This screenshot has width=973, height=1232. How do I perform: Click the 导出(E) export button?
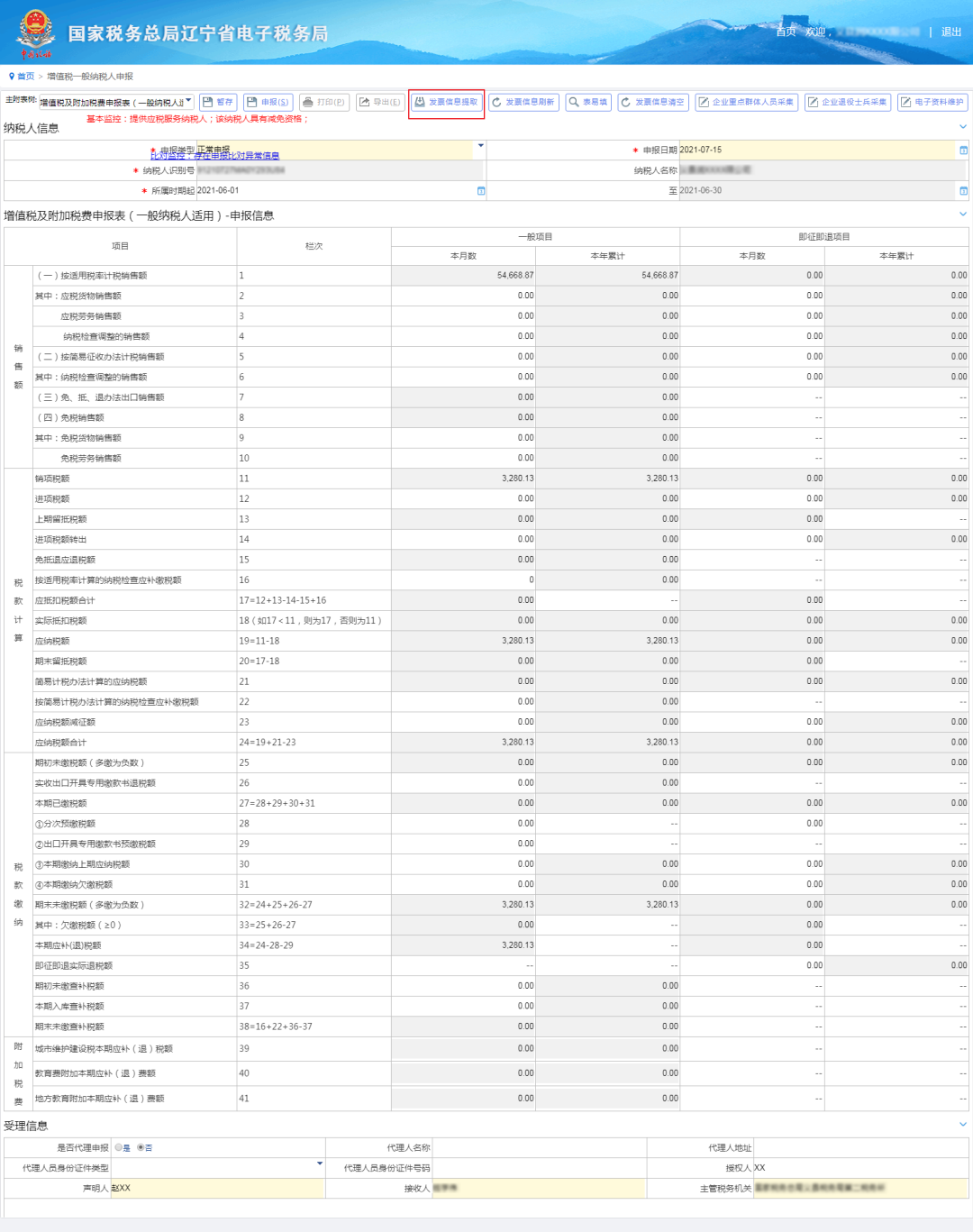(379, 102)
